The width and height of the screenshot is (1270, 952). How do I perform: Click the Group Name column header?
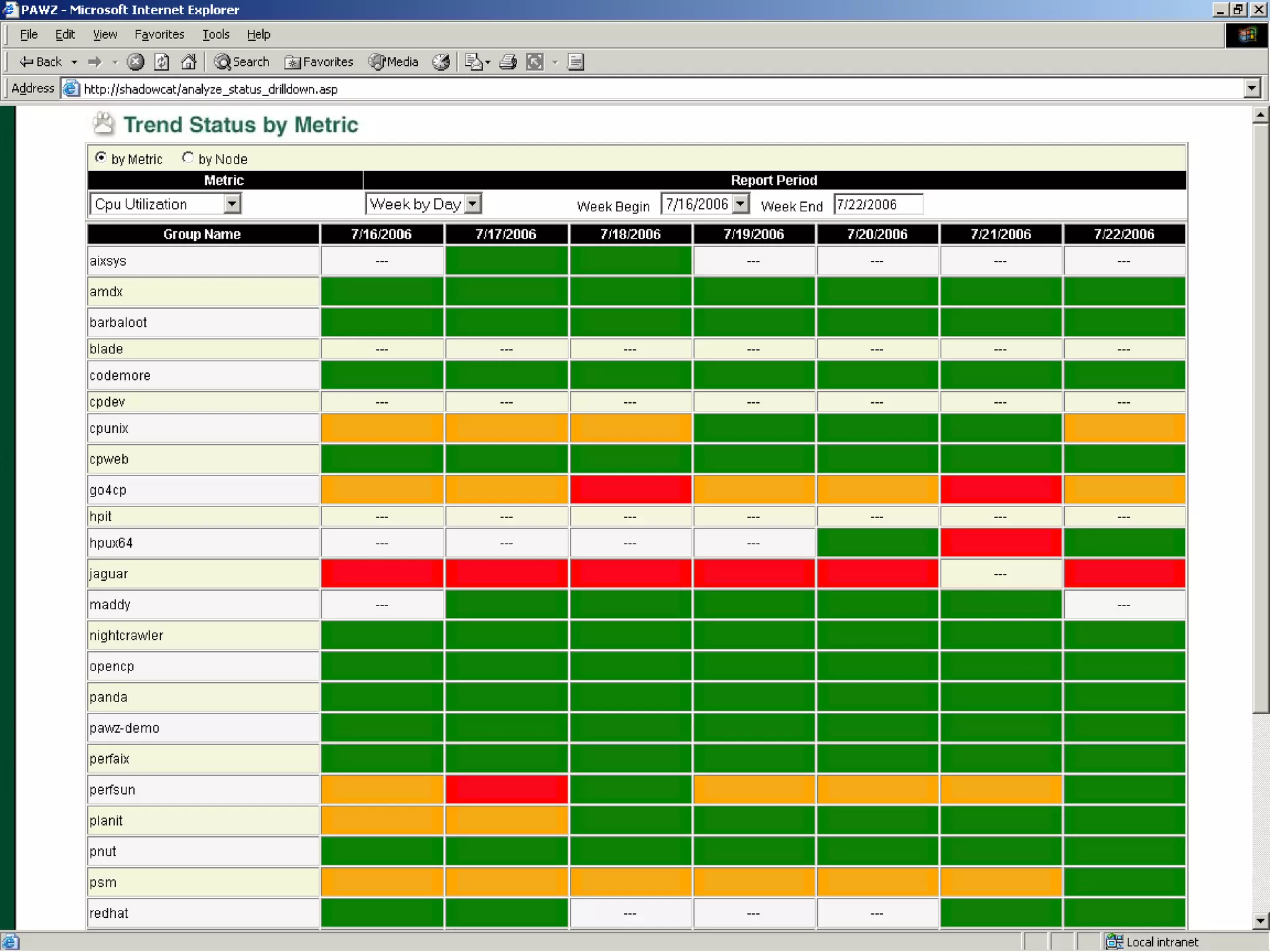point(203,234)
